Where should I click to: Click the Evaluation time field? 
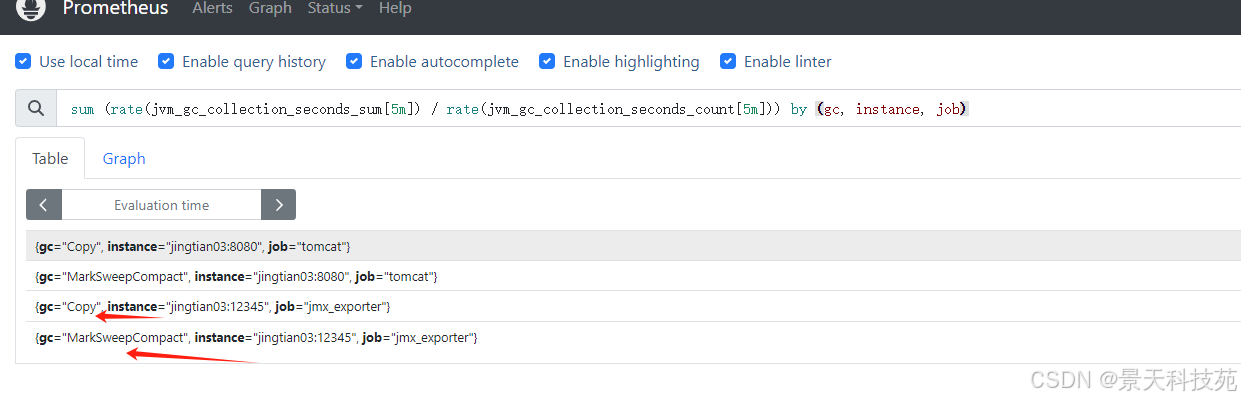pyautogui.click(x=161, y=205)
